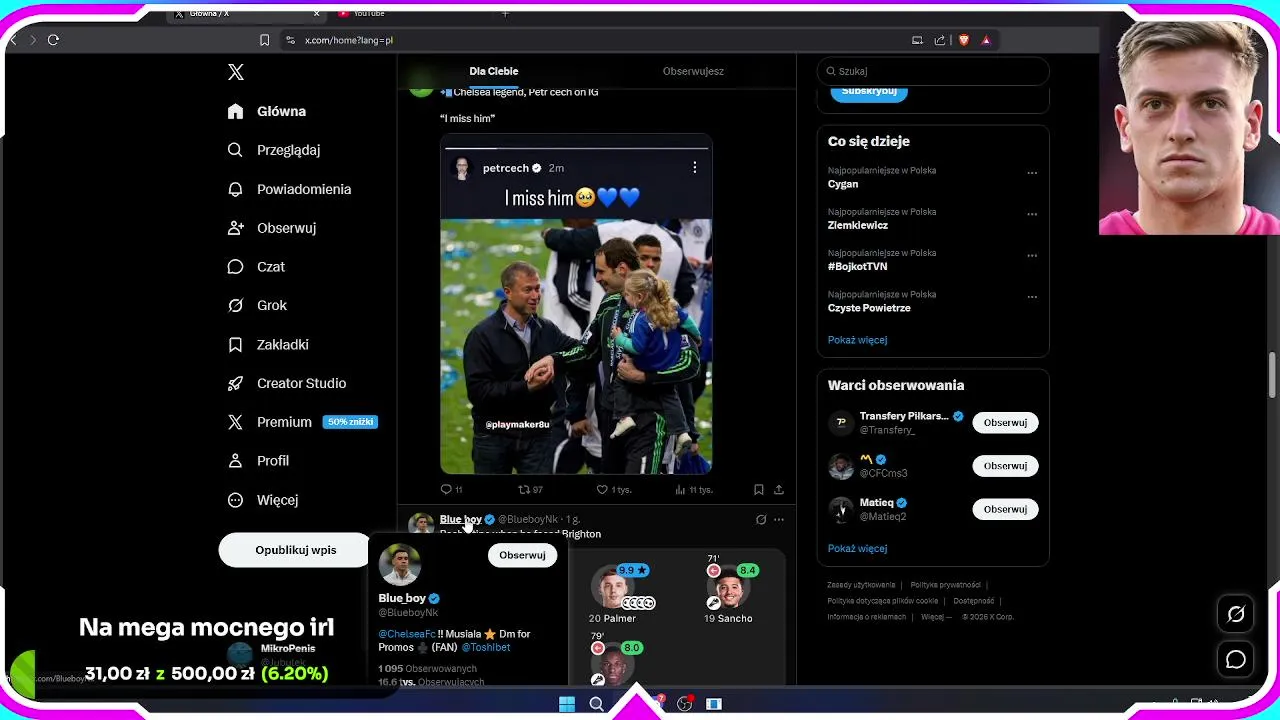The image size is (1280, 720).
Task: View analytics of the Petr Cech post
Action: click(x=693, y=490)
